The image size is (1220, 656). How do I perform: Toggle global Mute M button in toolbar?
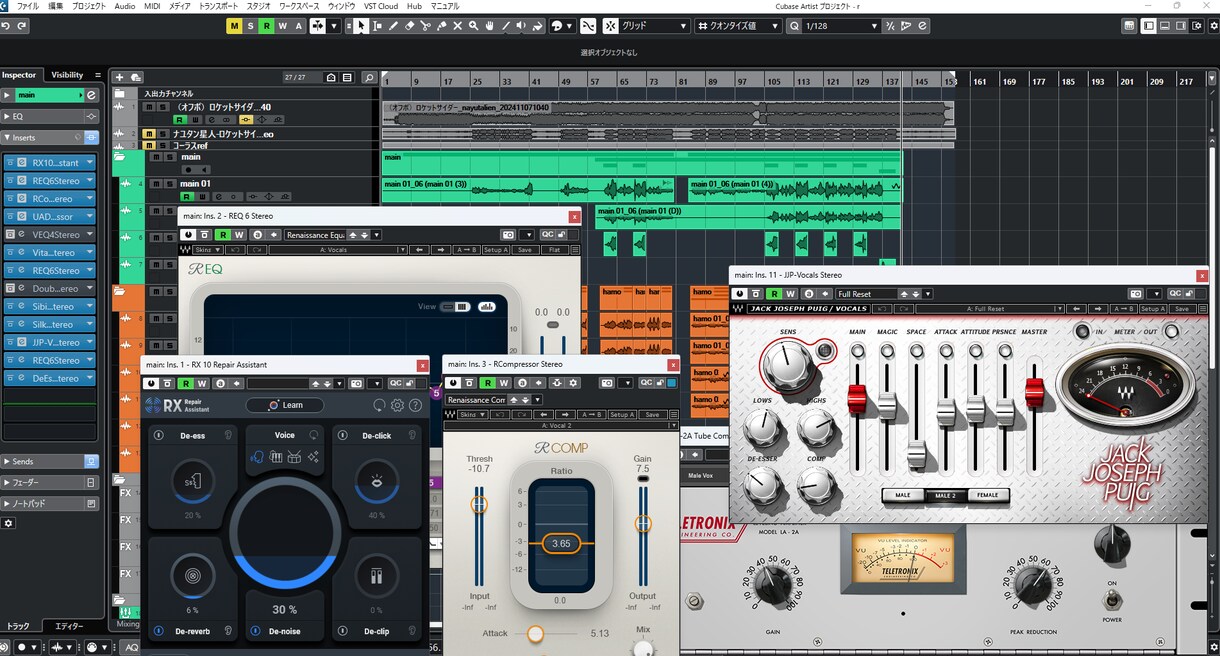(234, 26)
